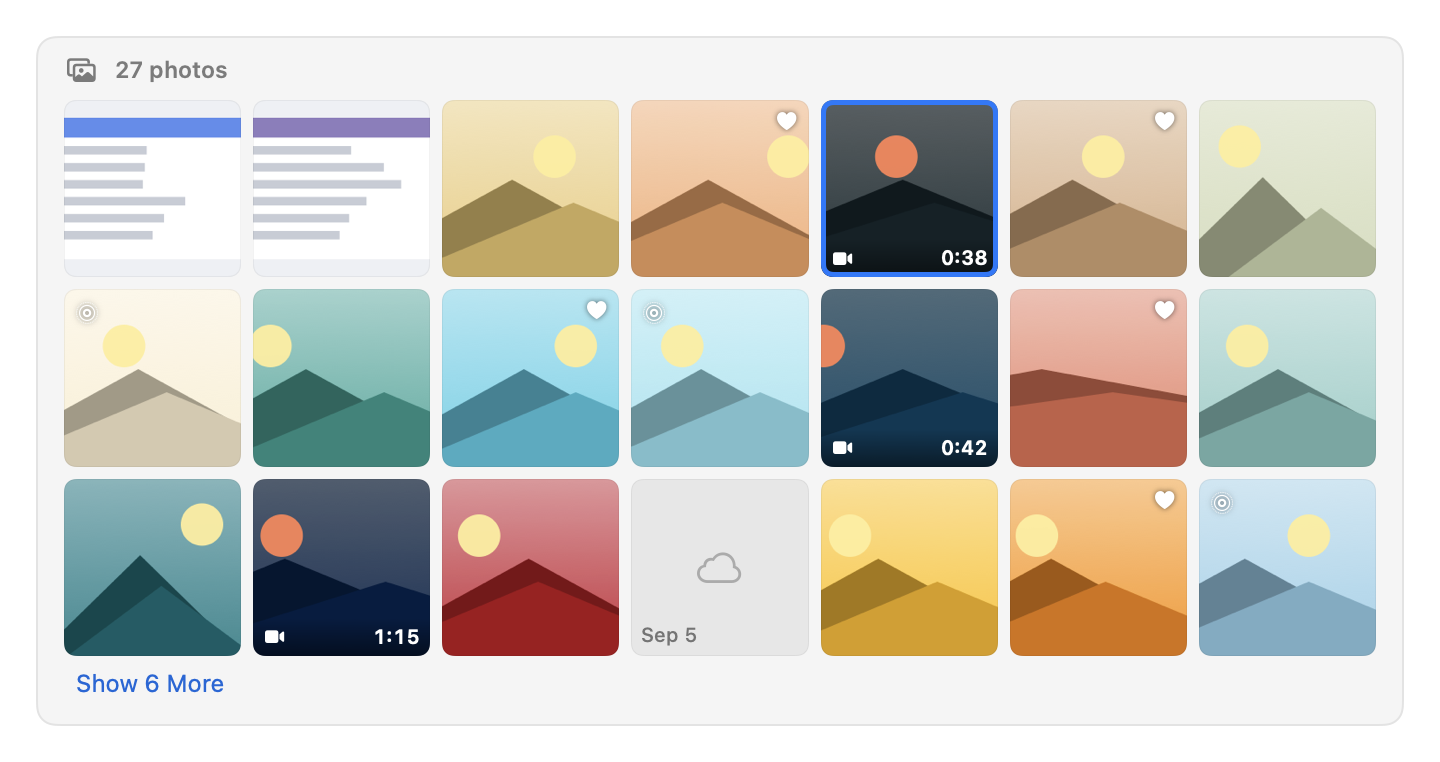The width and height of the screenshot is (1440, 762).
Task: Click the "0:42" video duration
Action: coord(964,448)
